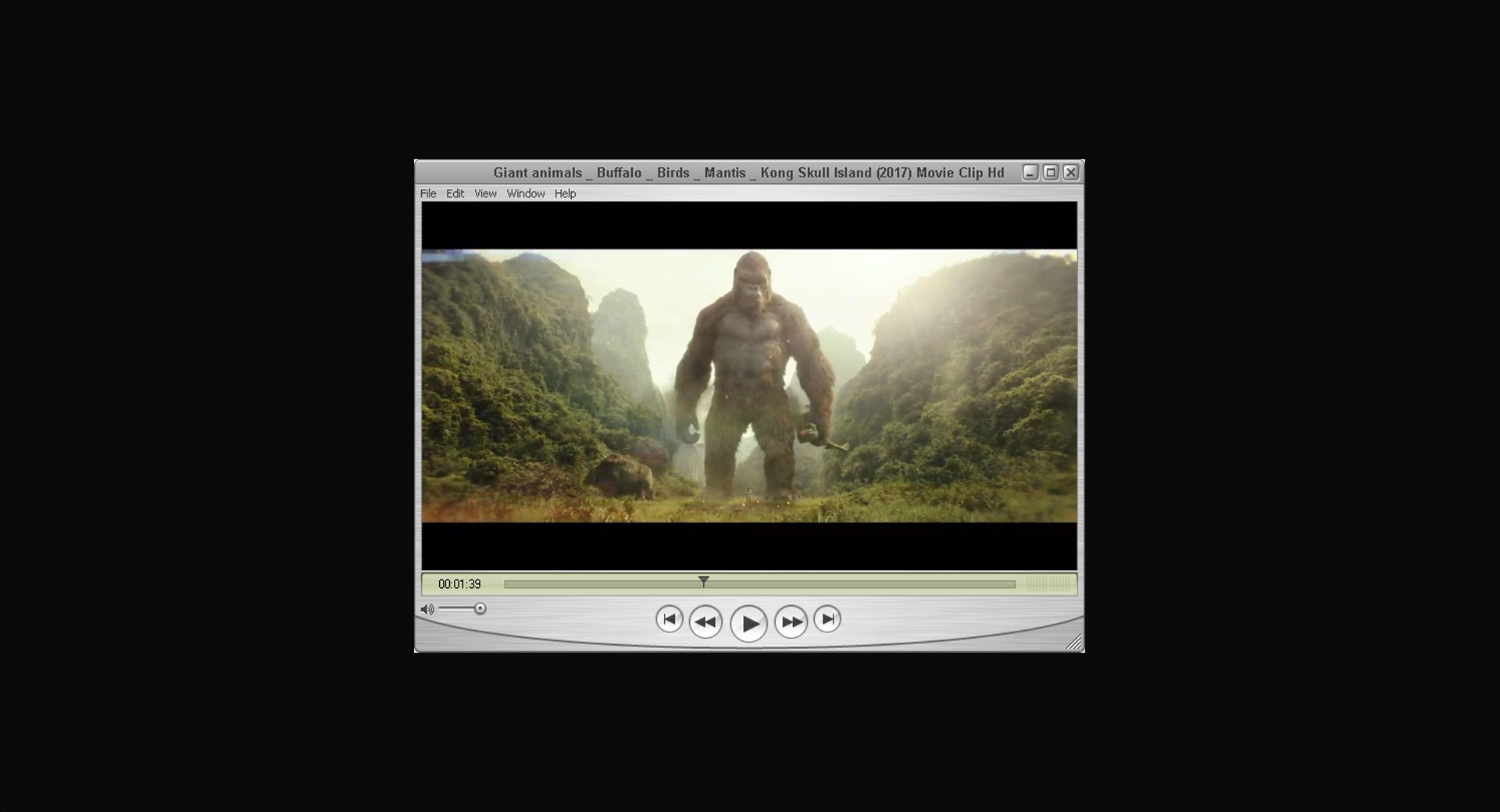
Task: Skip to the start of the clip
Action: pyautogui.click(x=670, y=618)
